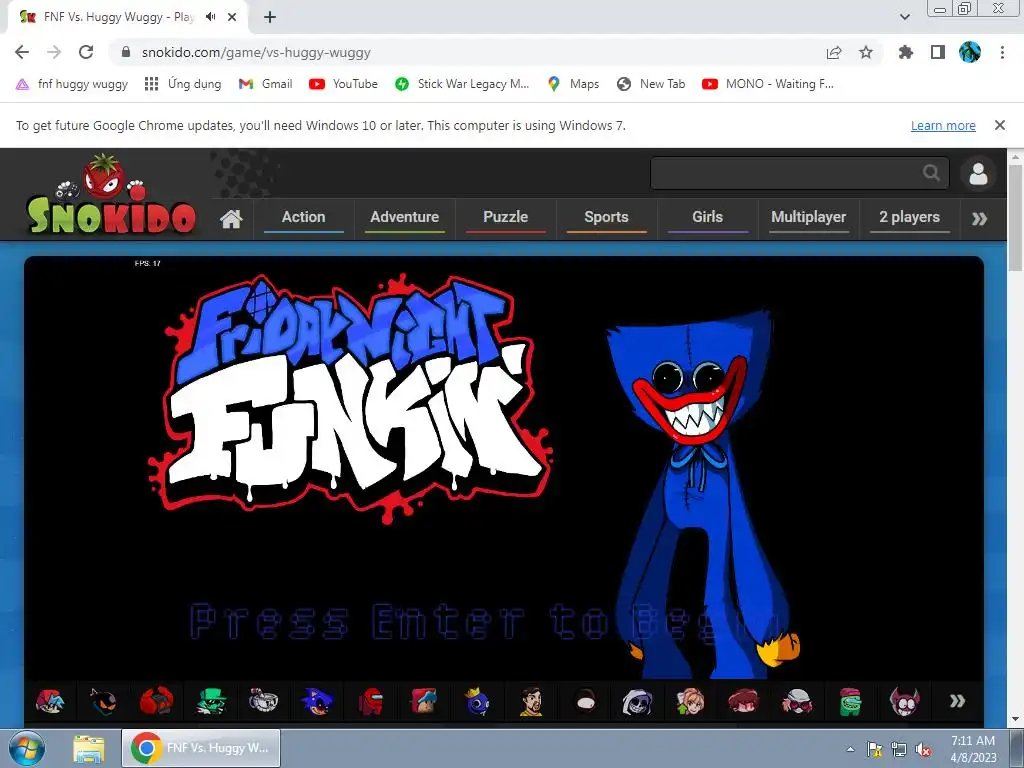Open the Sonic.exe character icon
This screenshot has height=768, width=1024.
point(317,701)
